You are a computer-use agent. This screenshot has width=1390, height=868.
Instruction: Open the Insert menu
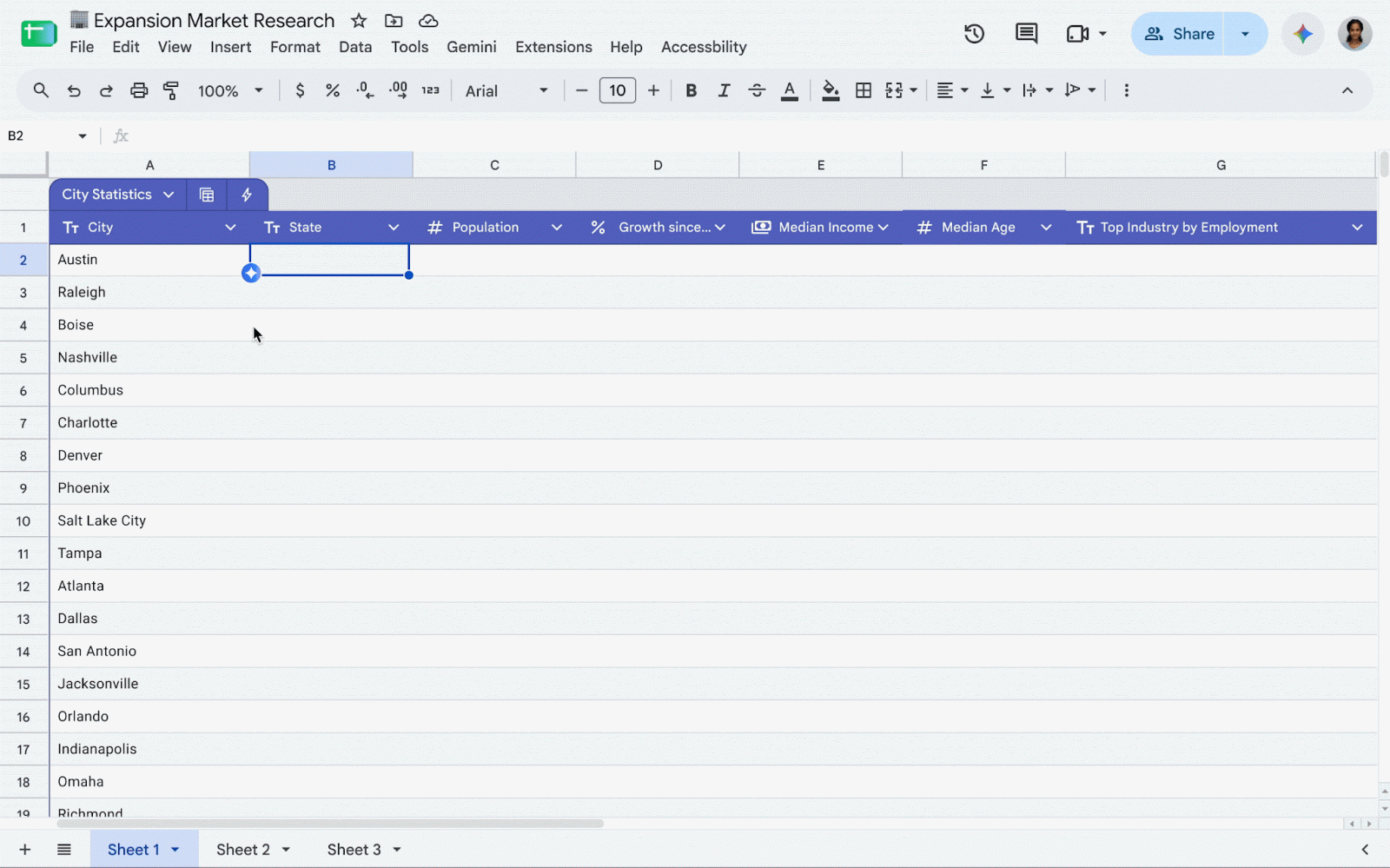click(x=230, y=47)
